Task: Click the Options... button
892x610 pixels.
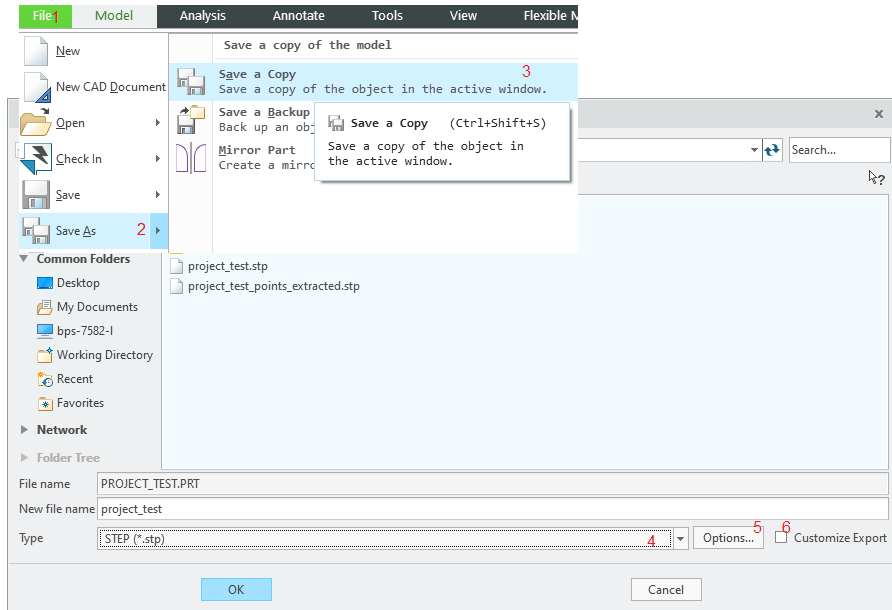Action: 728,538
